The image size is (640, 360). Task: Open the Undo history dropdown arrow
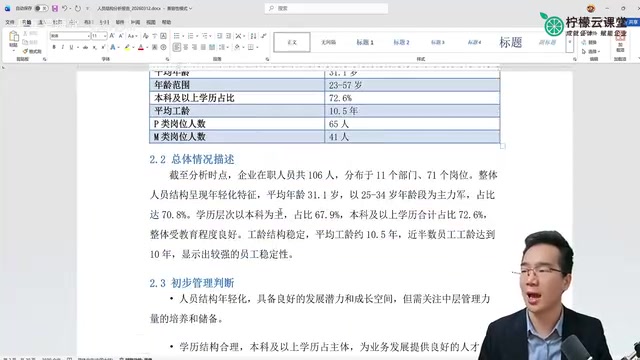[x=71, y=8]
